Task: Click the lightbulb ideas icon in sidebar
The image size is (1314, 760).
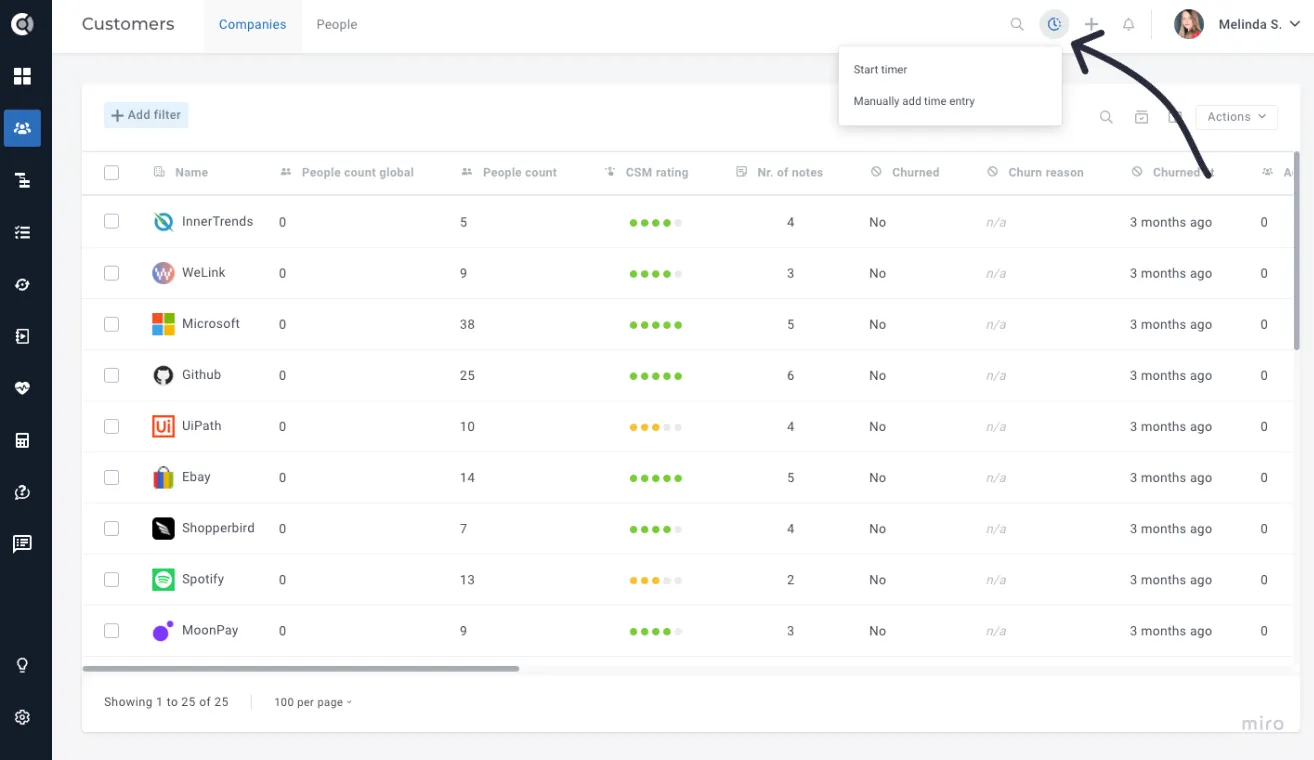Action: (x=22, y=665)
